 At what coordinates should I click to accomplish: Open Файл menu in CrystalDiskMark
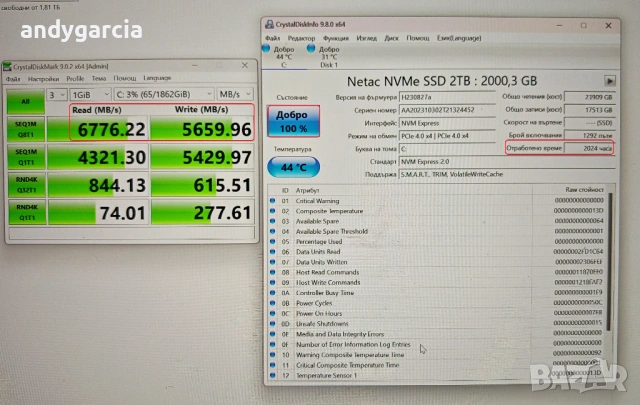pos(13,78)
